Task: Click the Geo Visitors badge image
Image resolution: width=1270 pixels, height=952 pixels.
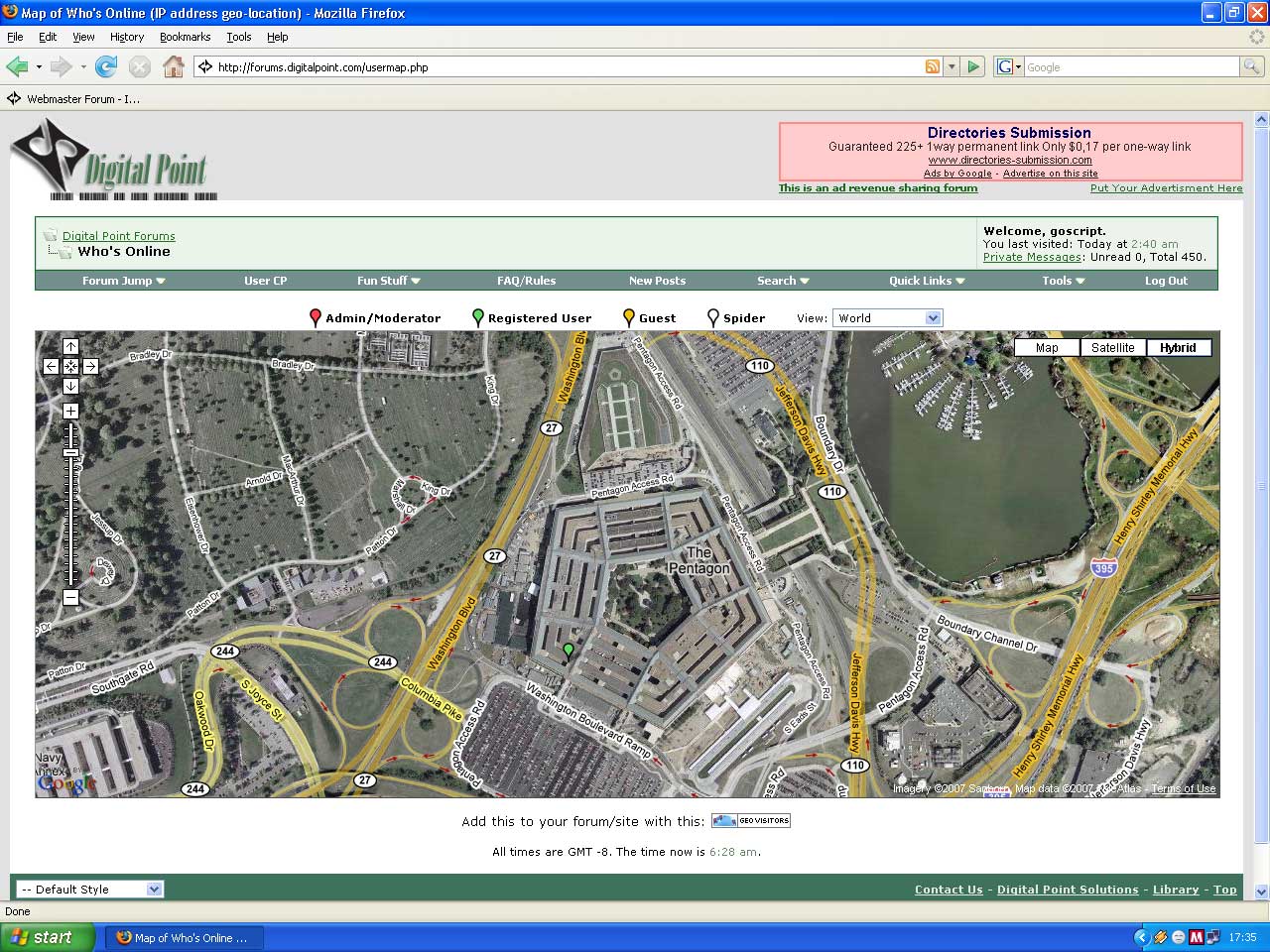Action: coord(751,820)
